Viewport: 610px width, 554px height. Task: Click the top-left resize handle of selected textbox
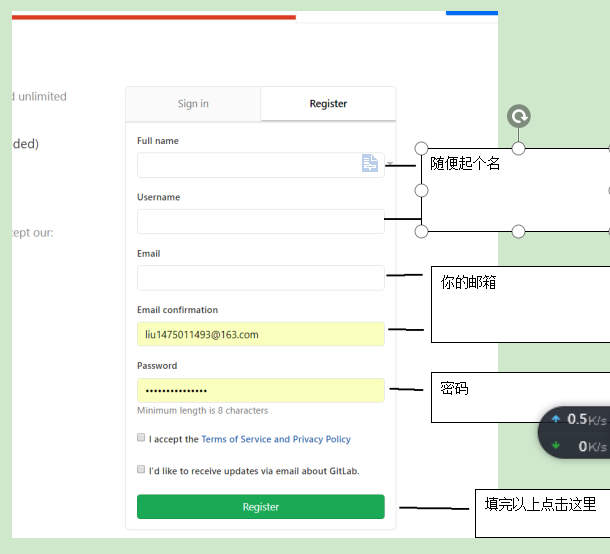(x=421, y=148)
